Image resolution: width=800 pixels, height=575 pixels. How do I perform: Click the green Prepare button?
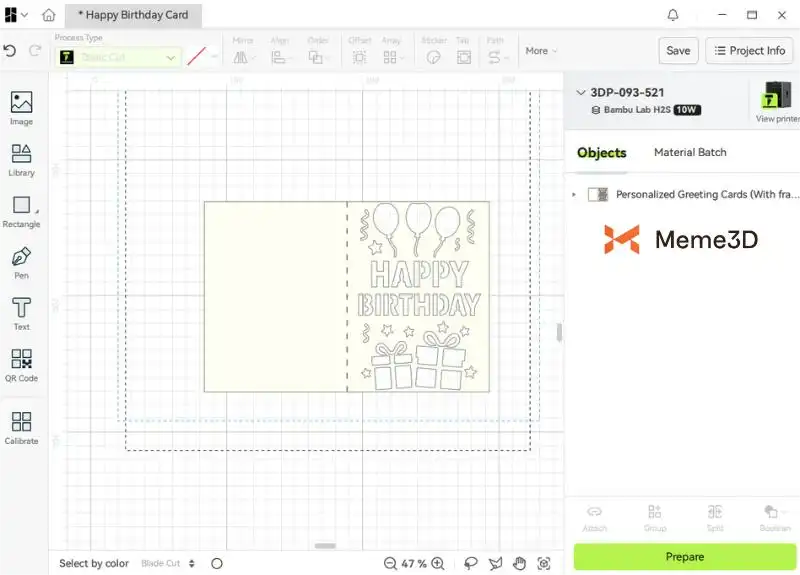coord(685,557)
